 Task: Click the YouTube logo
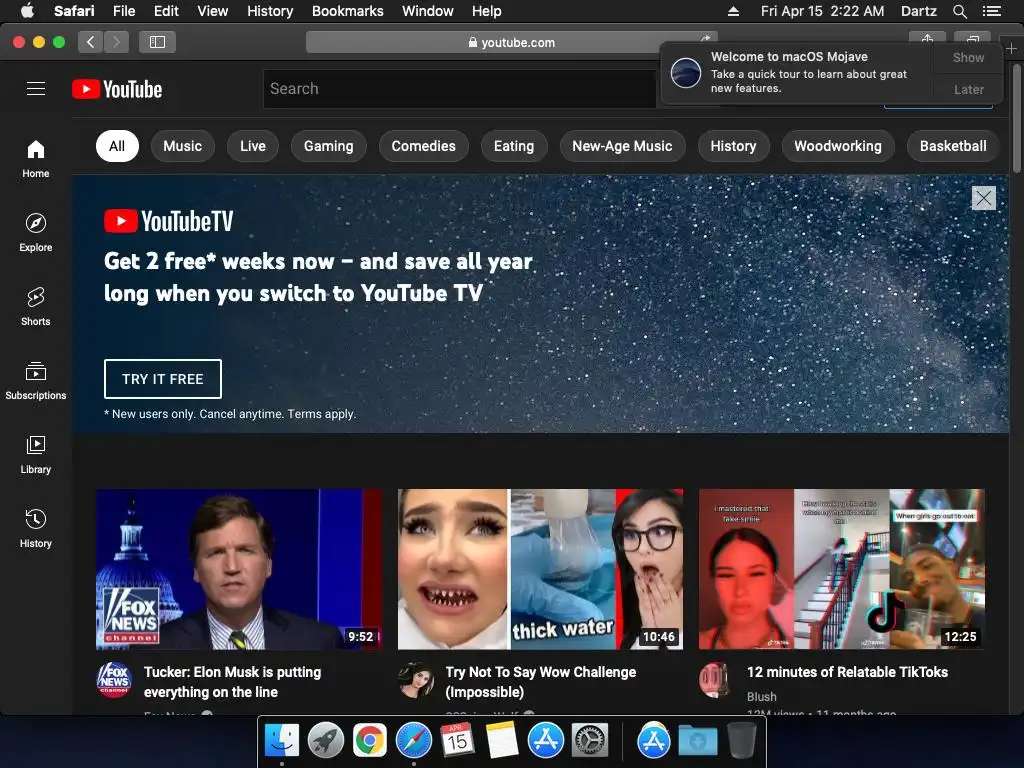tap(117, 89)
